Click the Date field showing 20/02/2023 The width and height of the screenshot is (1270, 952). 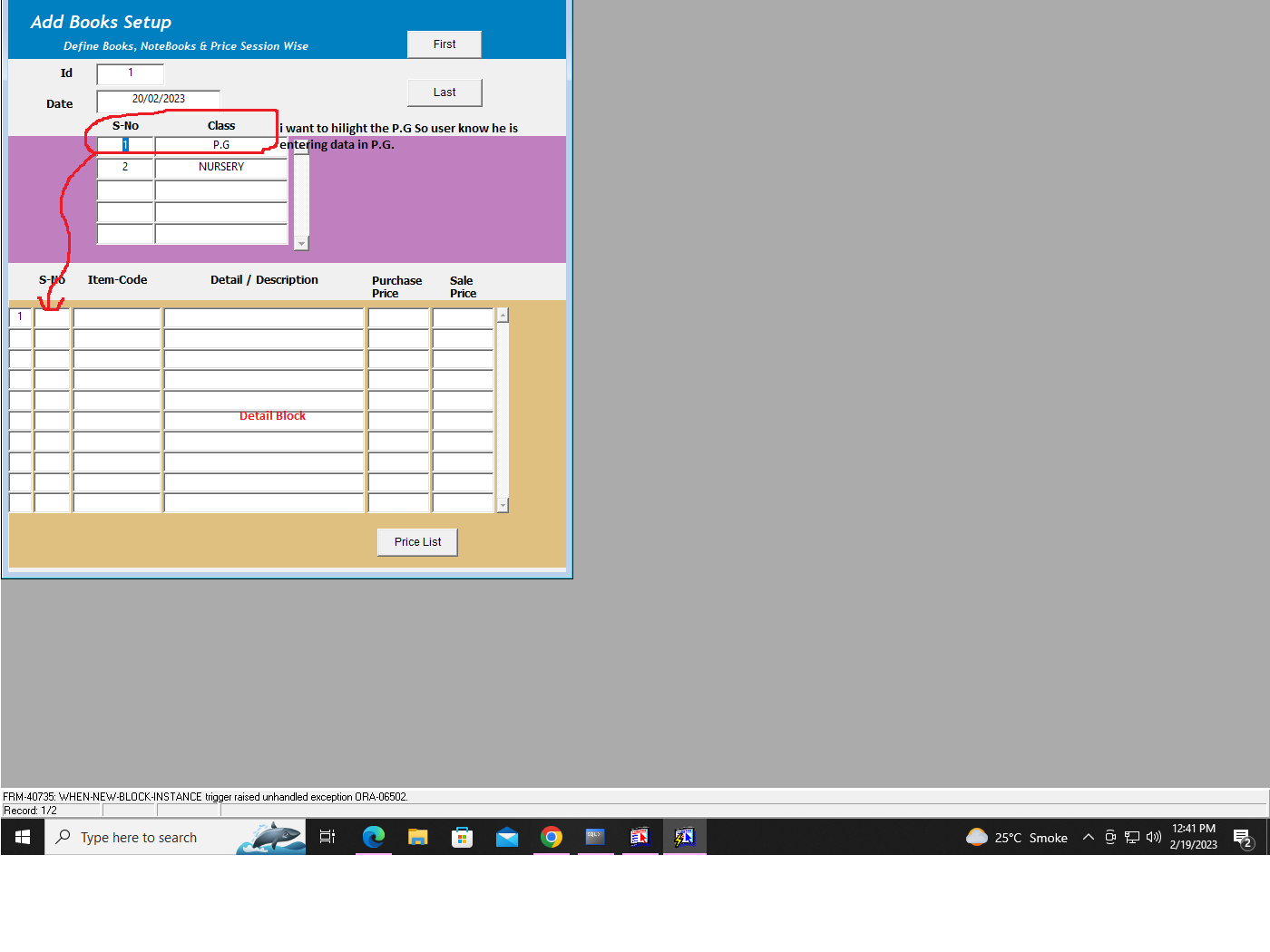[x=159, y=99]
